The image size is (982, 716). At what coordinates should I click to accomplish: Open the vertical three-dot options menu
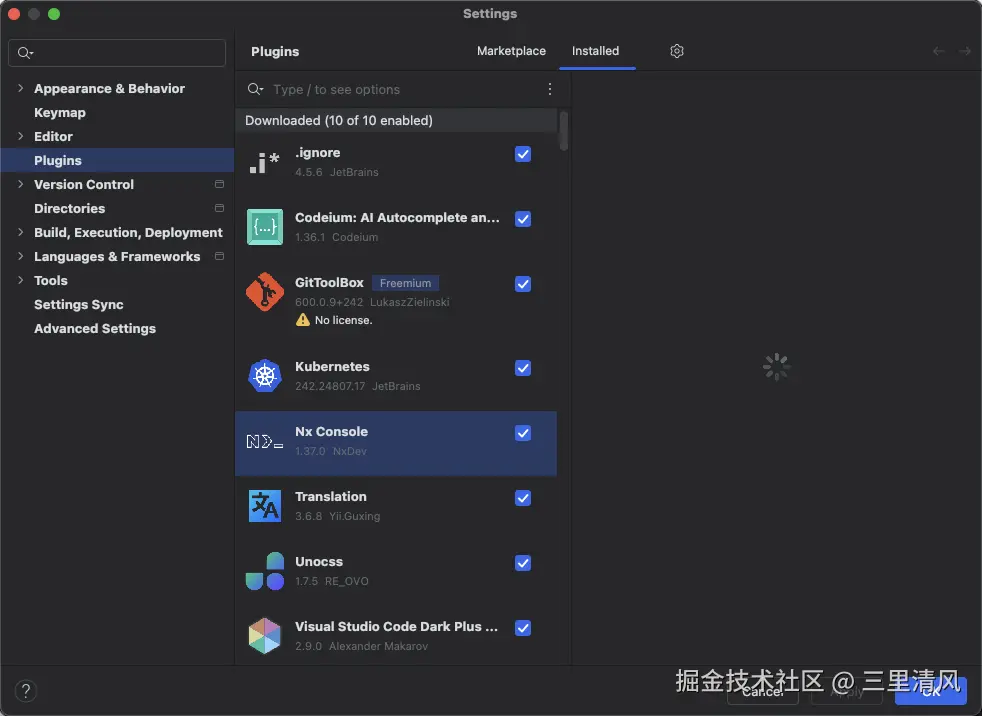[x=549, y=89]
